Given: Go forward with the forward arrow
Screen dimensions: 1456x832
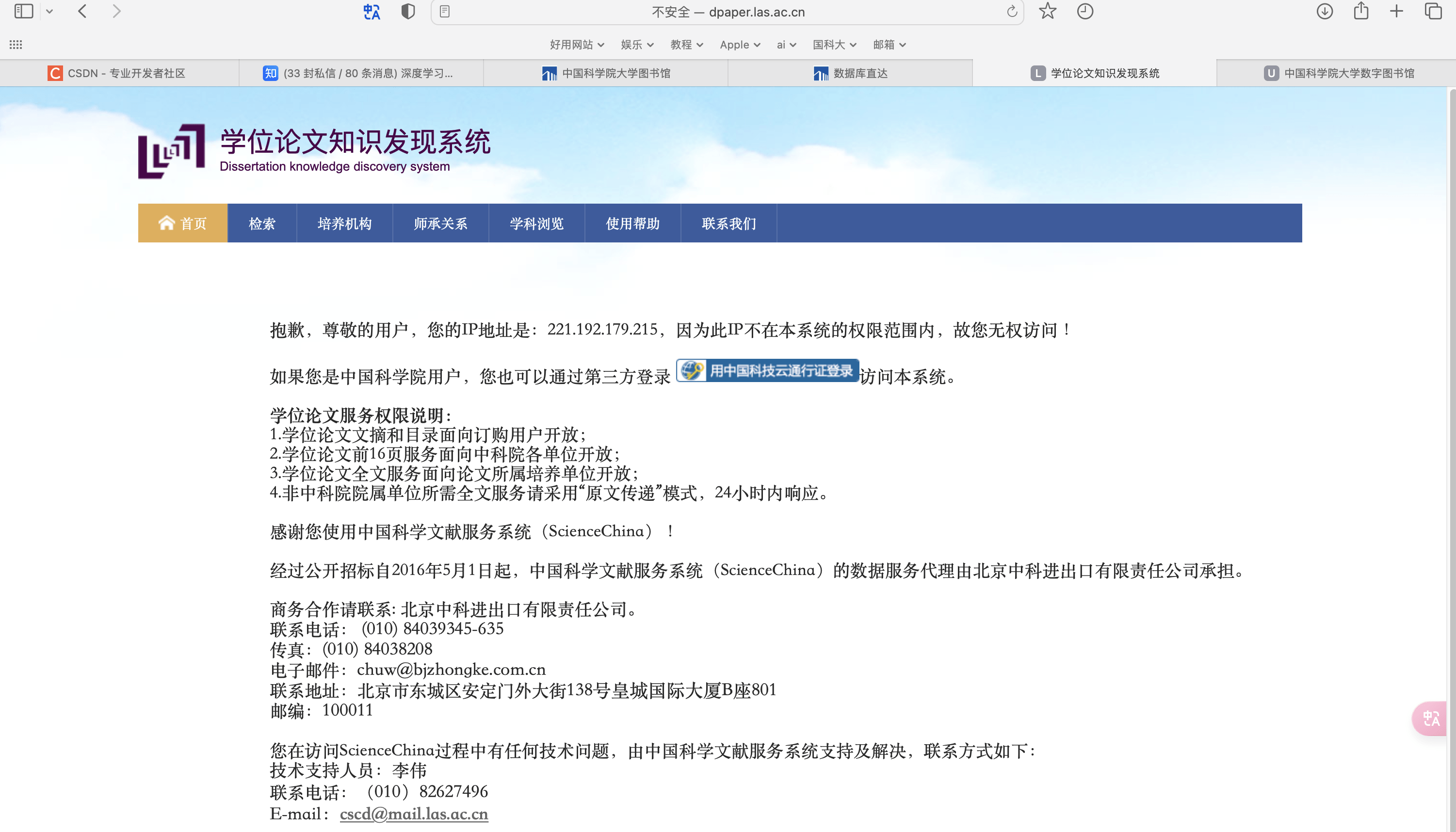Looking at the screenshot, I should [x=116, y=12].
